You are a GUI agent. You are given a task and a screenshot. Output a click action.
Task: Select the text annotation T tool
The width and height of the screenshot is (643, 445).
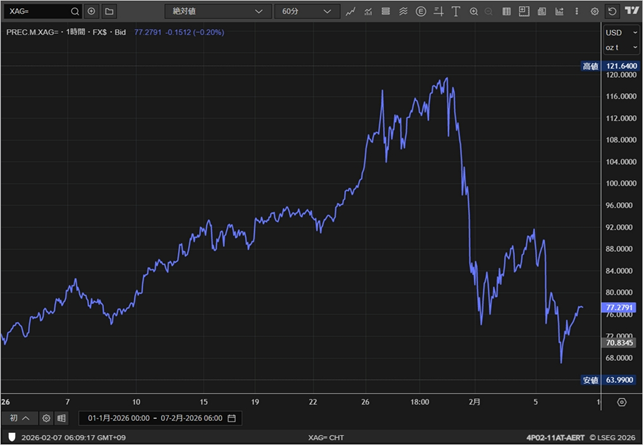(456, 11)
